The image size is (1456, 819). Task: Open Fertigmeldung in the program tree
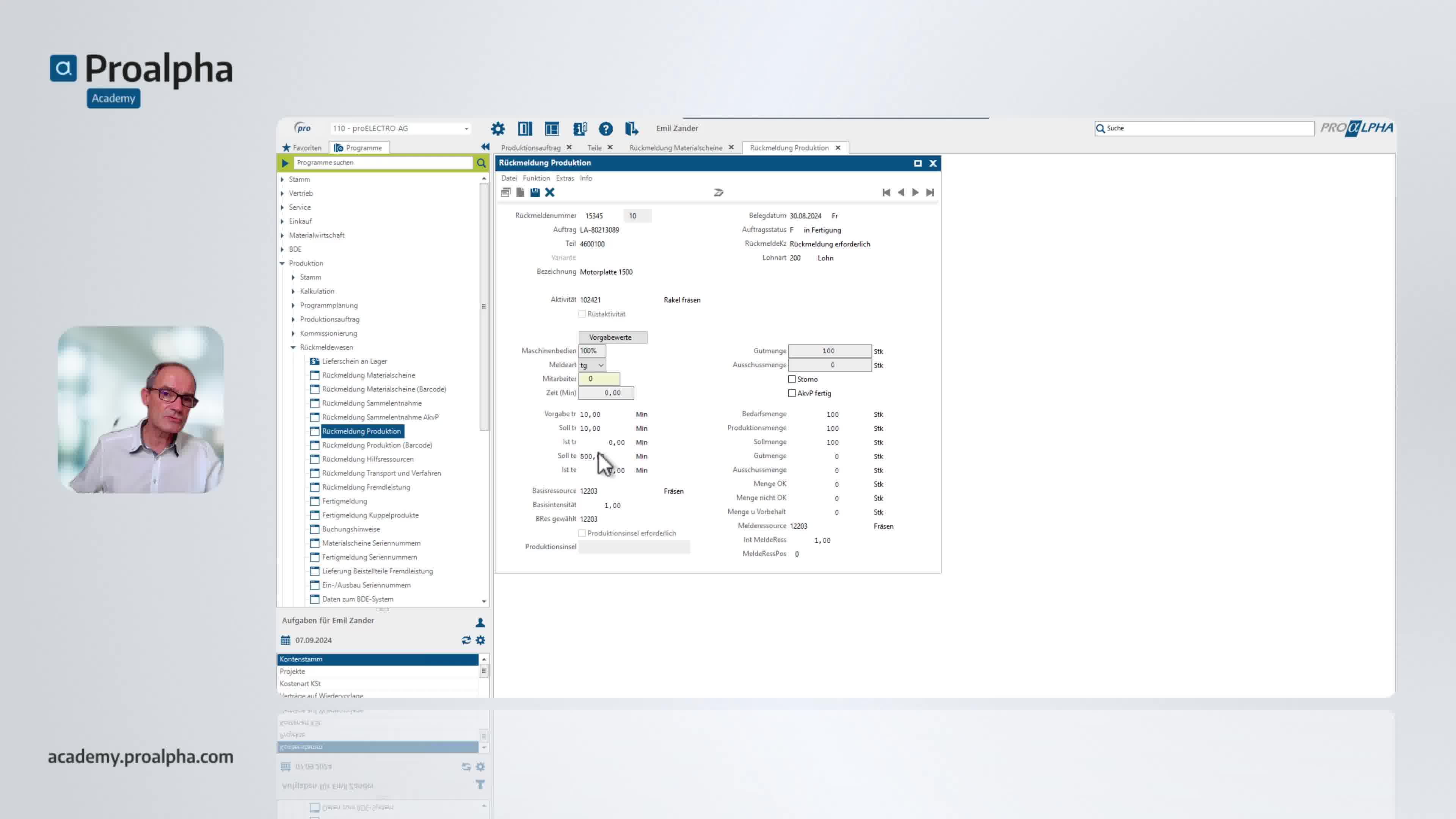344,501
